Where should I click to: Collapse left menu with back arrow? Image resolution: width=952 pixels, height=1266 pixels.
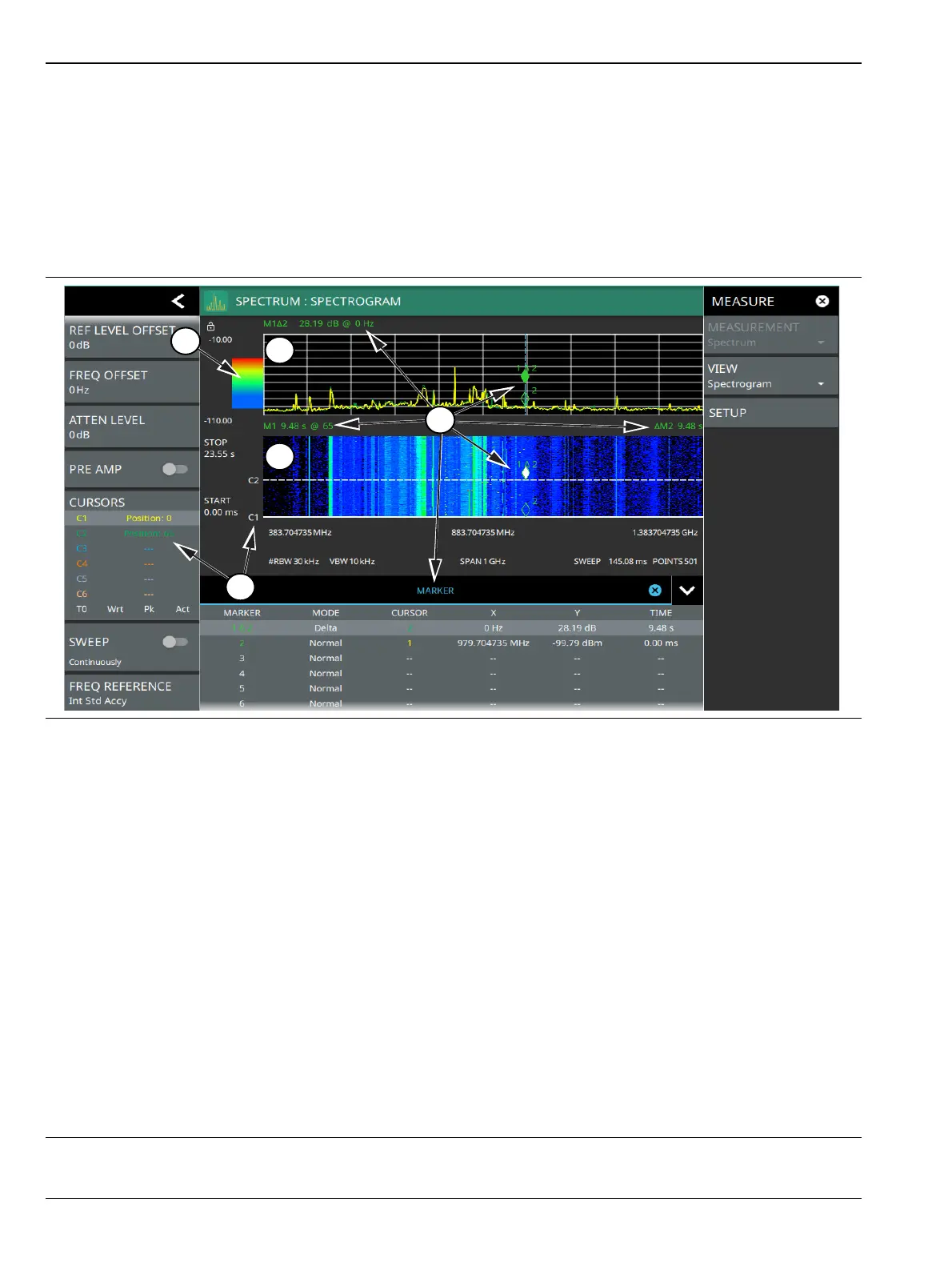[x=178, y=301]
